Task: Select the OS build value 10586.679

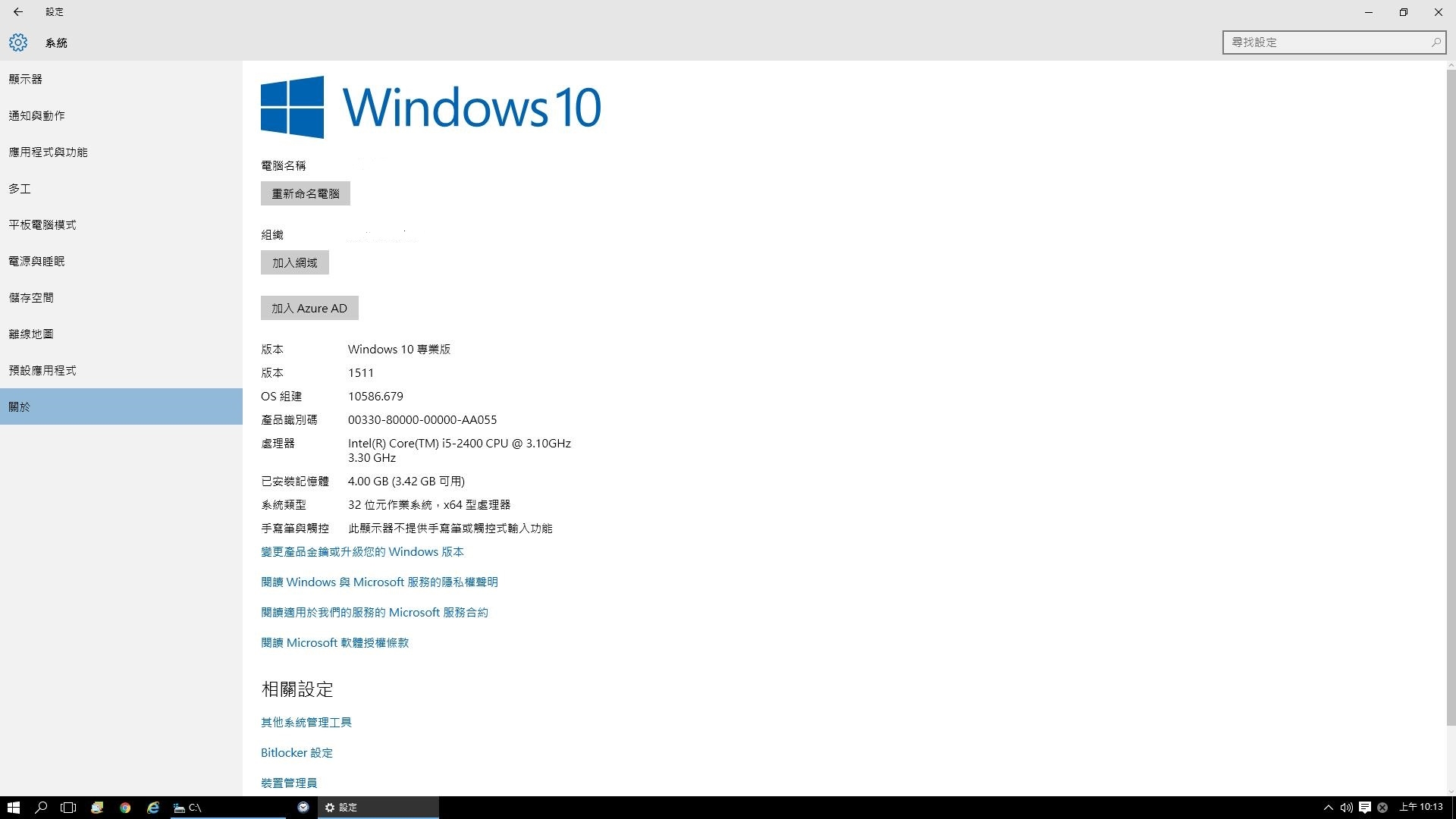Action: click(375, 396)
